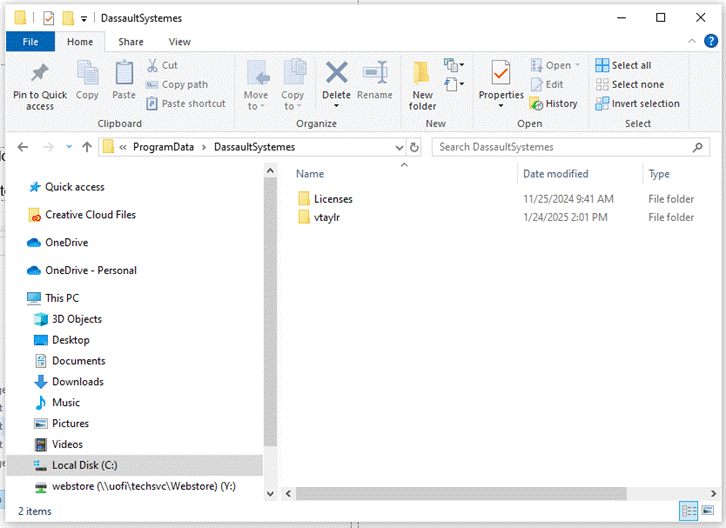Open the File tab
The image size is (726, 528).
pos(31,42)
